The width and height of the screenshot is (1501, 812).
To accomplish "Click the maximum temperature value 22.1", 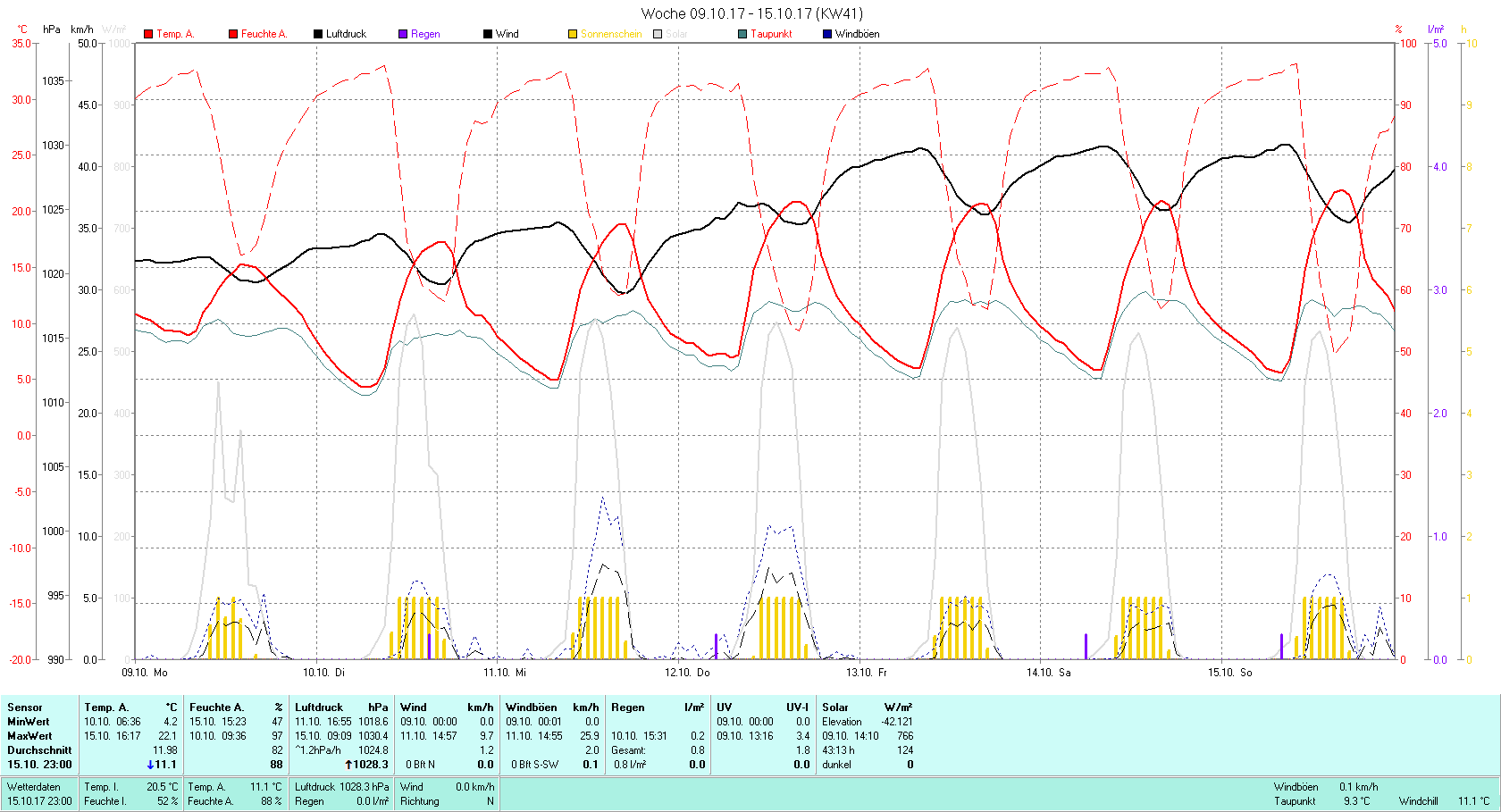I will tap(168, 735).
